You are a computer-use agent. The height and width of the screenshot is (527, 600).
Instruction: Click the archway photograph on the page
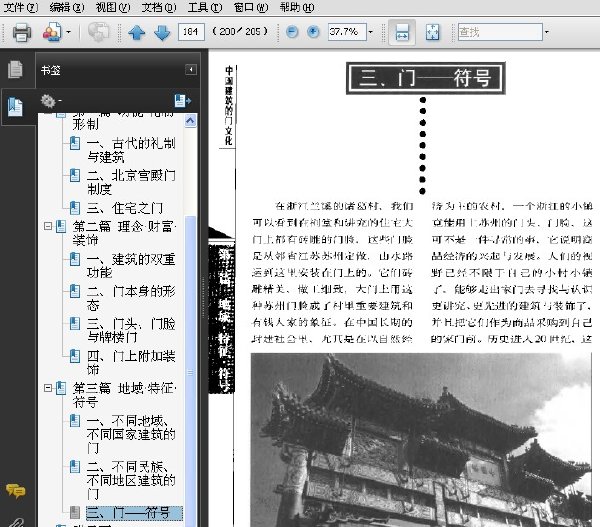[x=421, y=440]
